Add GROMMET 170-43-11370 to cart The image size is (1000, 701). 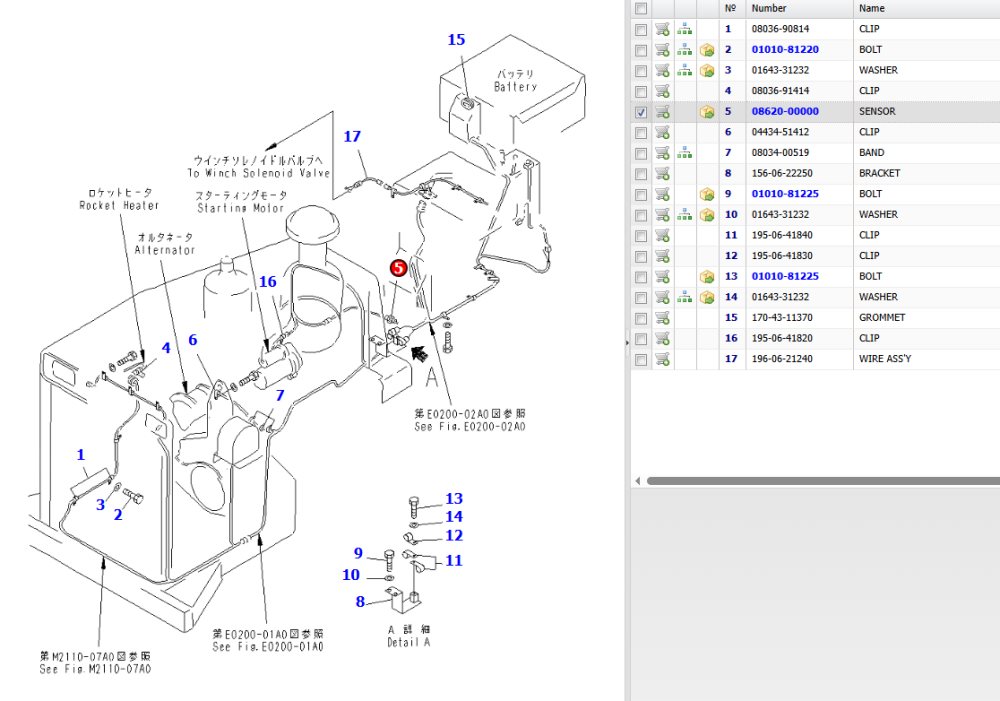click(x=663, y=318)
